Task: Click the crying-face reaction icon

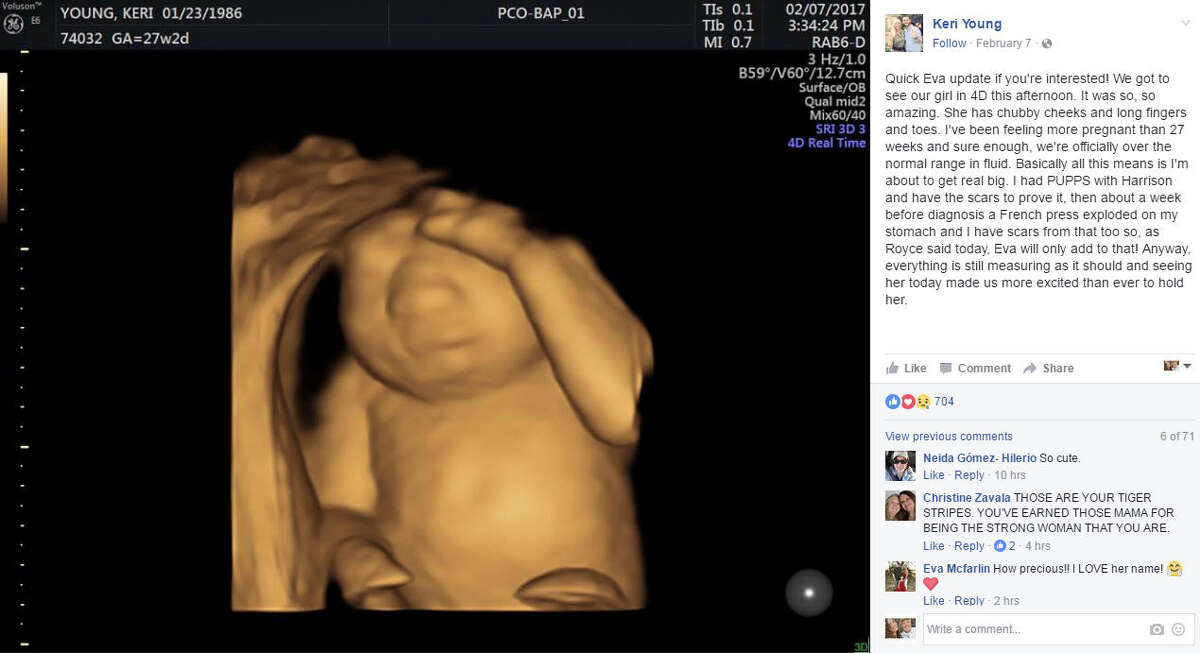Action: pyautogui.click(x=924, y=400)
